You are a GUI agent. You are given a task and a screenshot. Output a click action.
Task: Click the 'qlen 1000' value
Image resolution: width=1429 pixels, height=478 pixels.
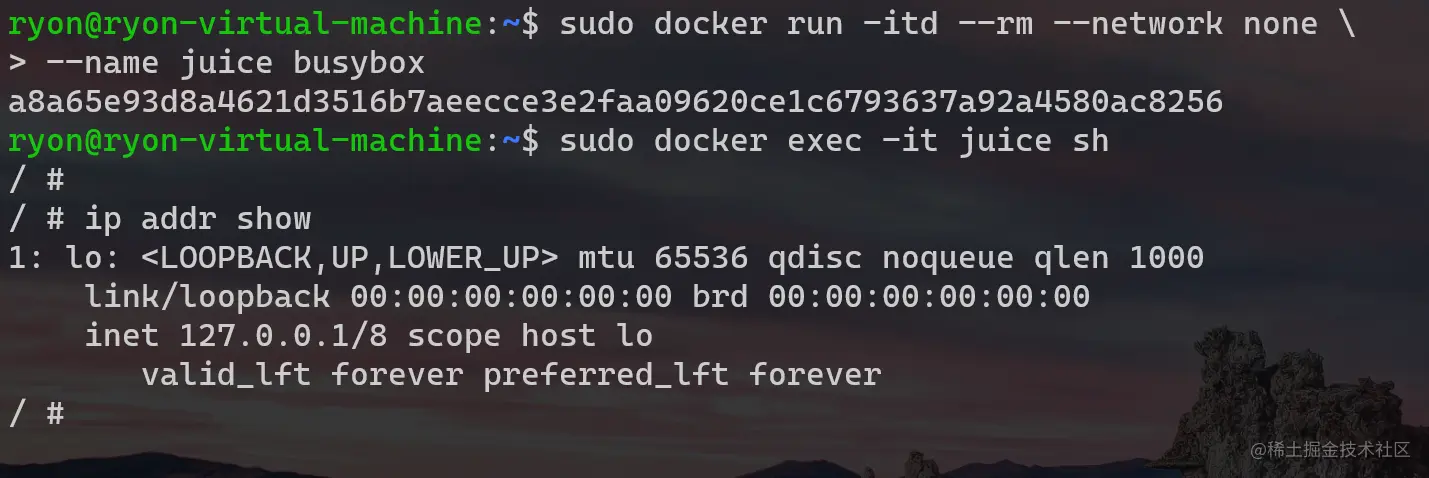click(1118, 258)
